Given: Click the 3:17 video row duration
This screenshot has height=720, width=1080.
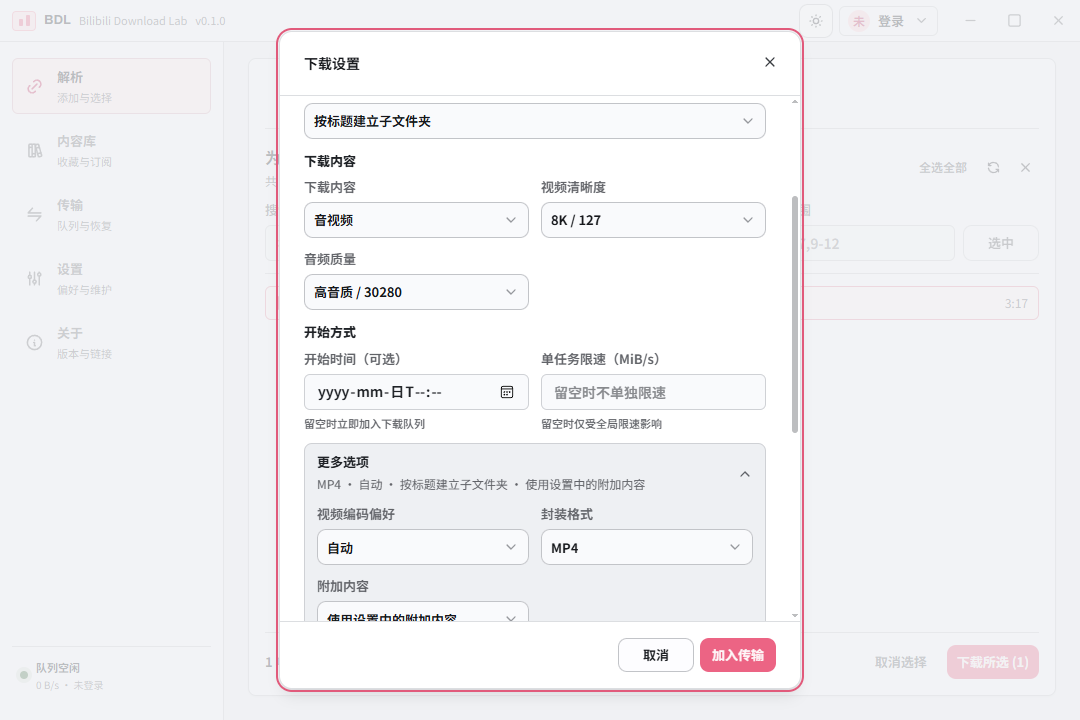Looking at the screenshot, I should pos(1016,304).
